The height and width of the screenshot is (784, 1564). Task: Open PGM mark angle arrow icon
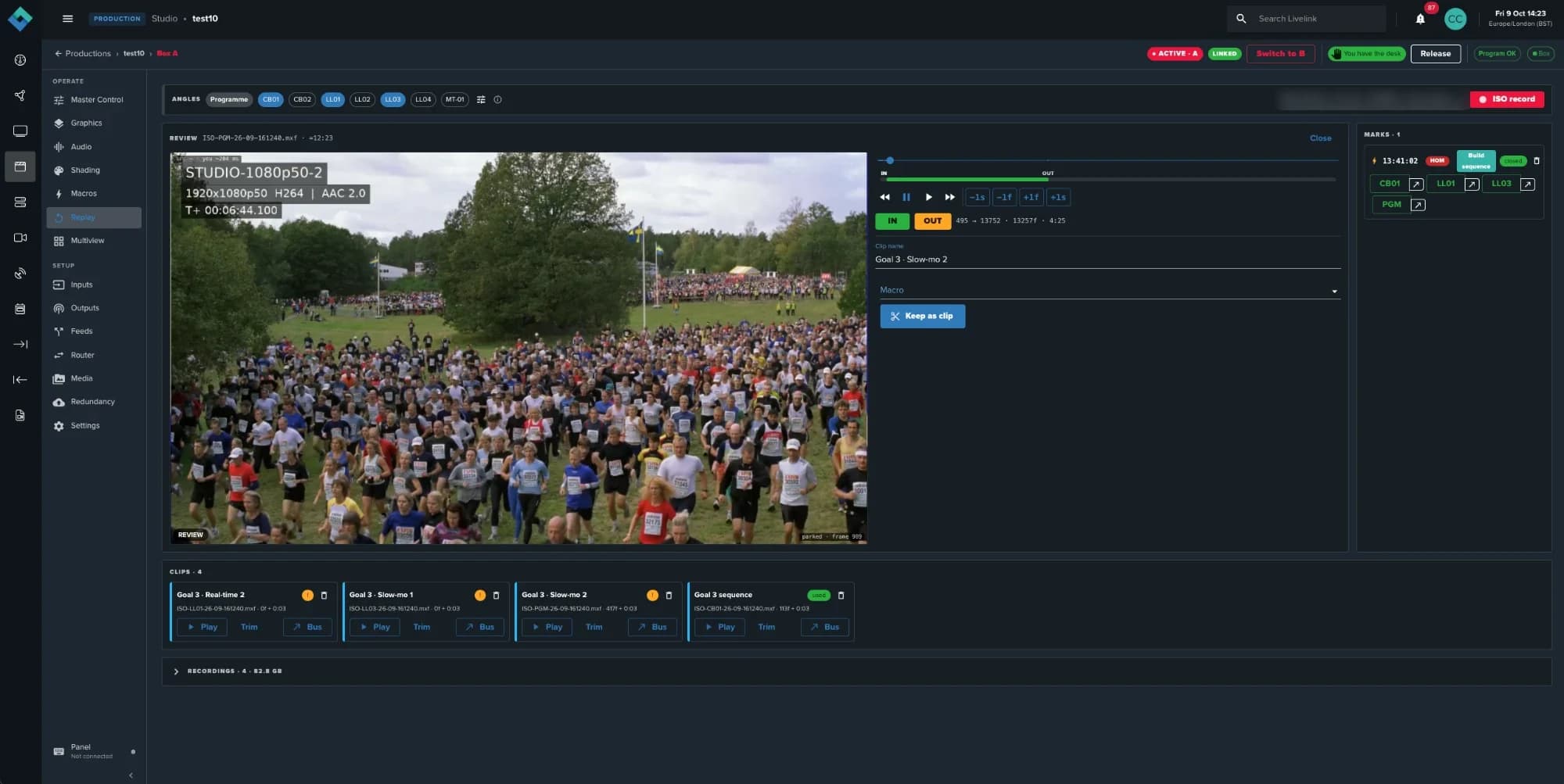[1418, 205]
